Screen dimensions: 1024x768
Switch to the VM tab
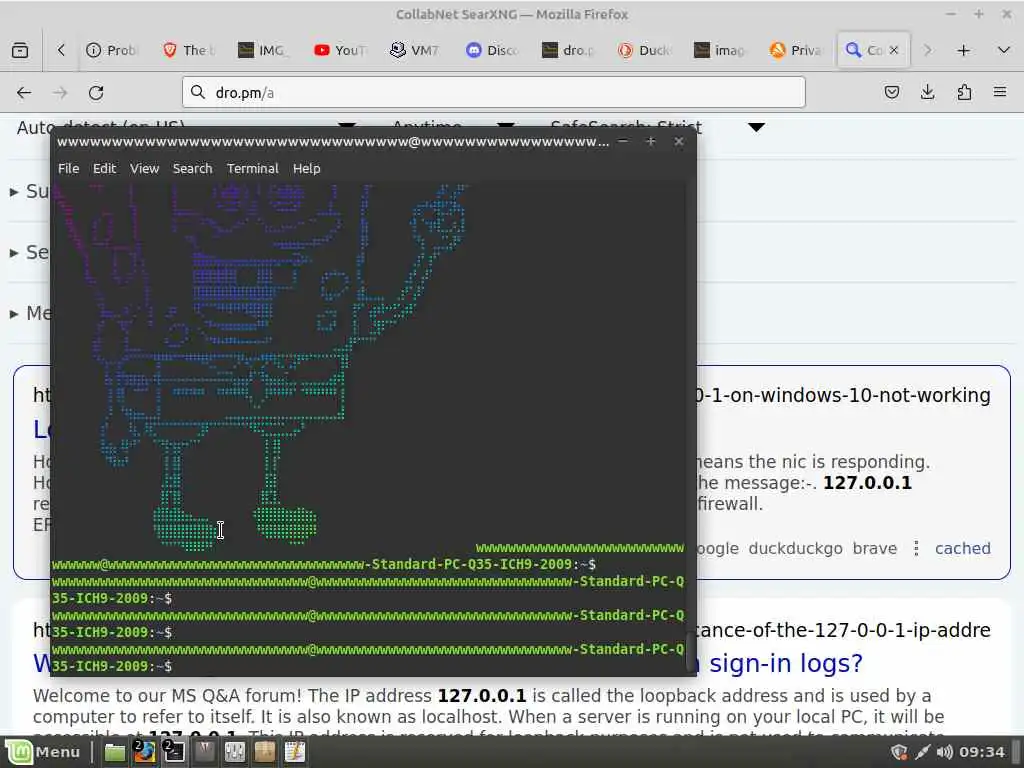[416, 50]
